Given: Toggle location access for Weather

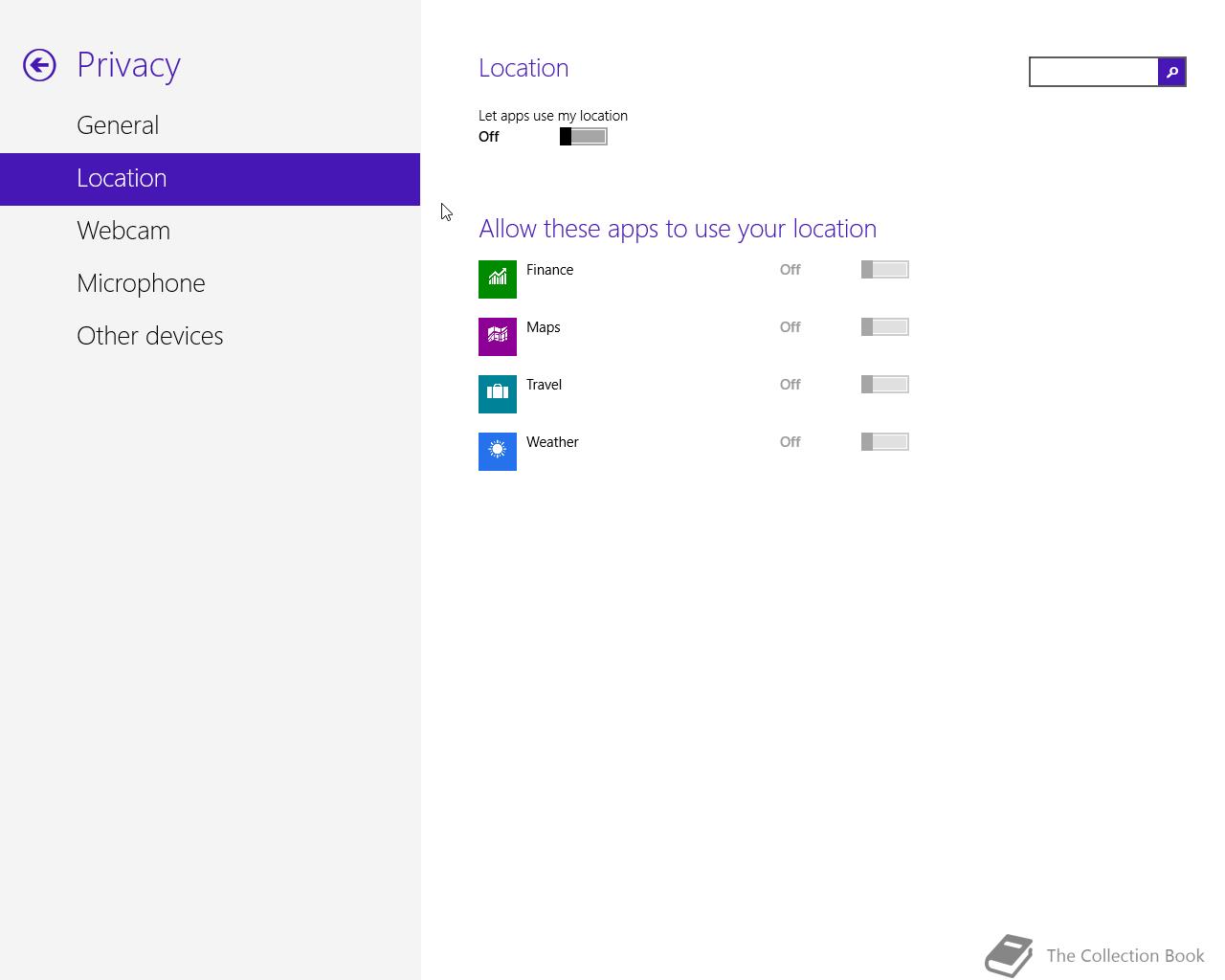Looking at the screenshot, I should (885, 442).
